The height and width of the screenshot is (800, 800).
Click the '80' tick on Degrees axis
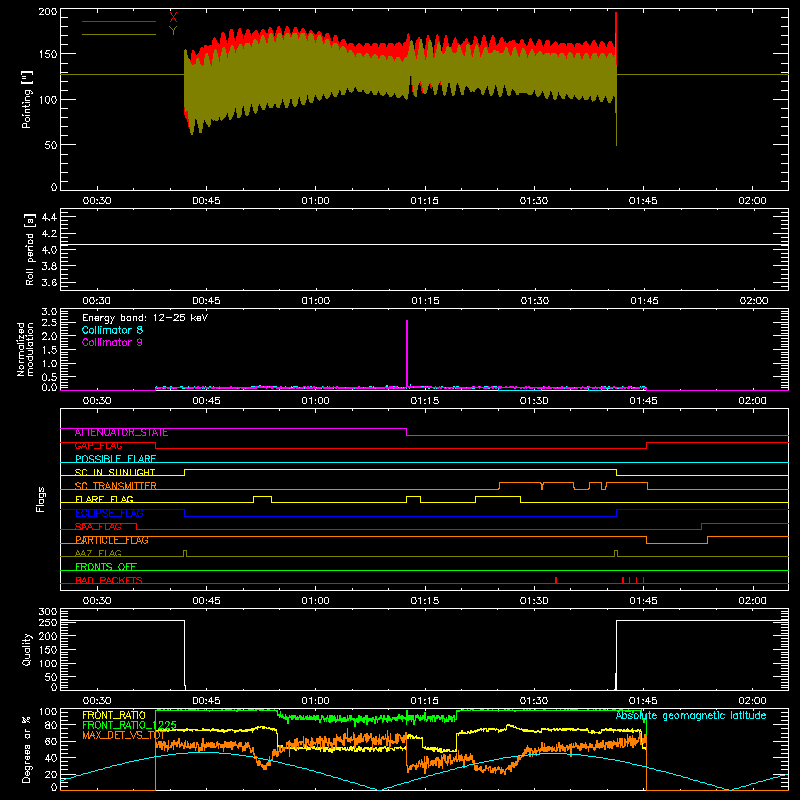51,725
